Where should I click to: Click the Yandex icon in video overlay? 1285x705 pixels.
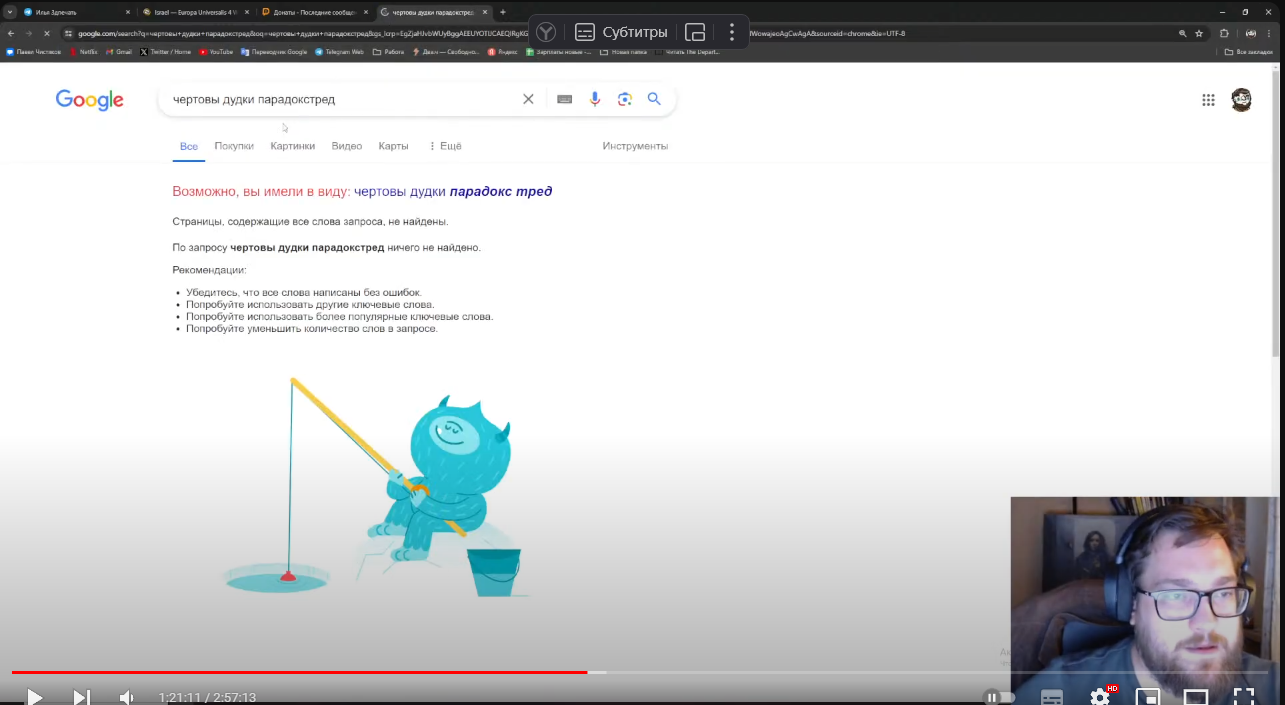545,32
